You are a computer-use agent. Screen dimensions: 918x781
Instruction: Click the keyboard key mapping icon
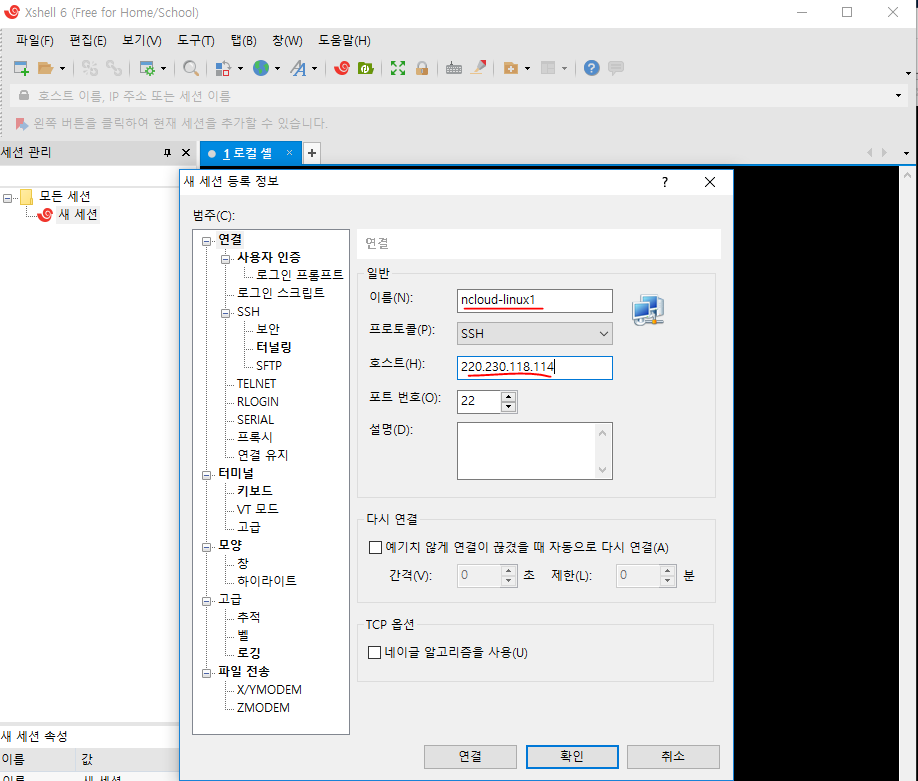[454, 68]
